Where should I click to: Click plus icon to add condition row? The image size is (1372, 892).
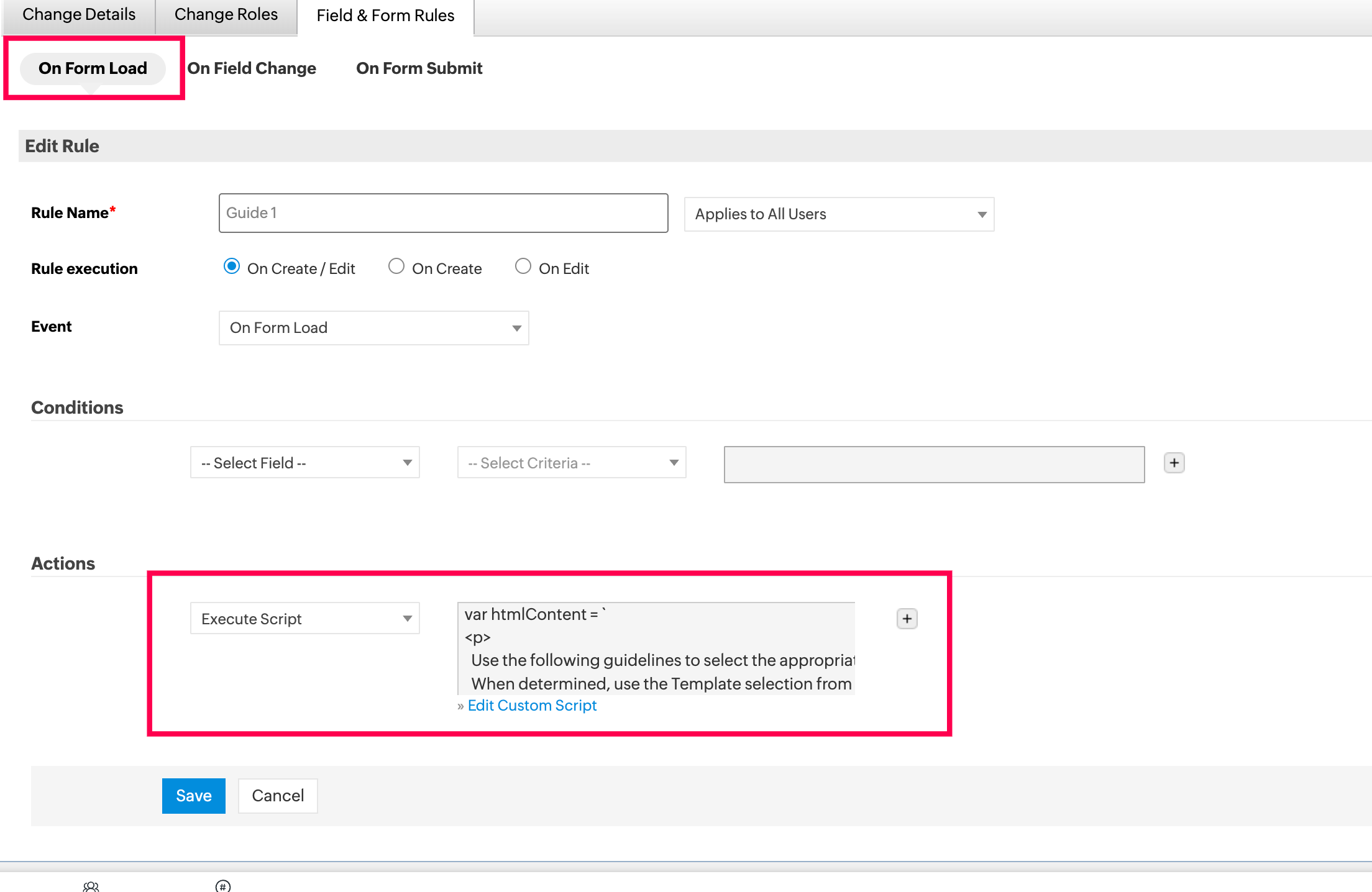[1174, 463]
